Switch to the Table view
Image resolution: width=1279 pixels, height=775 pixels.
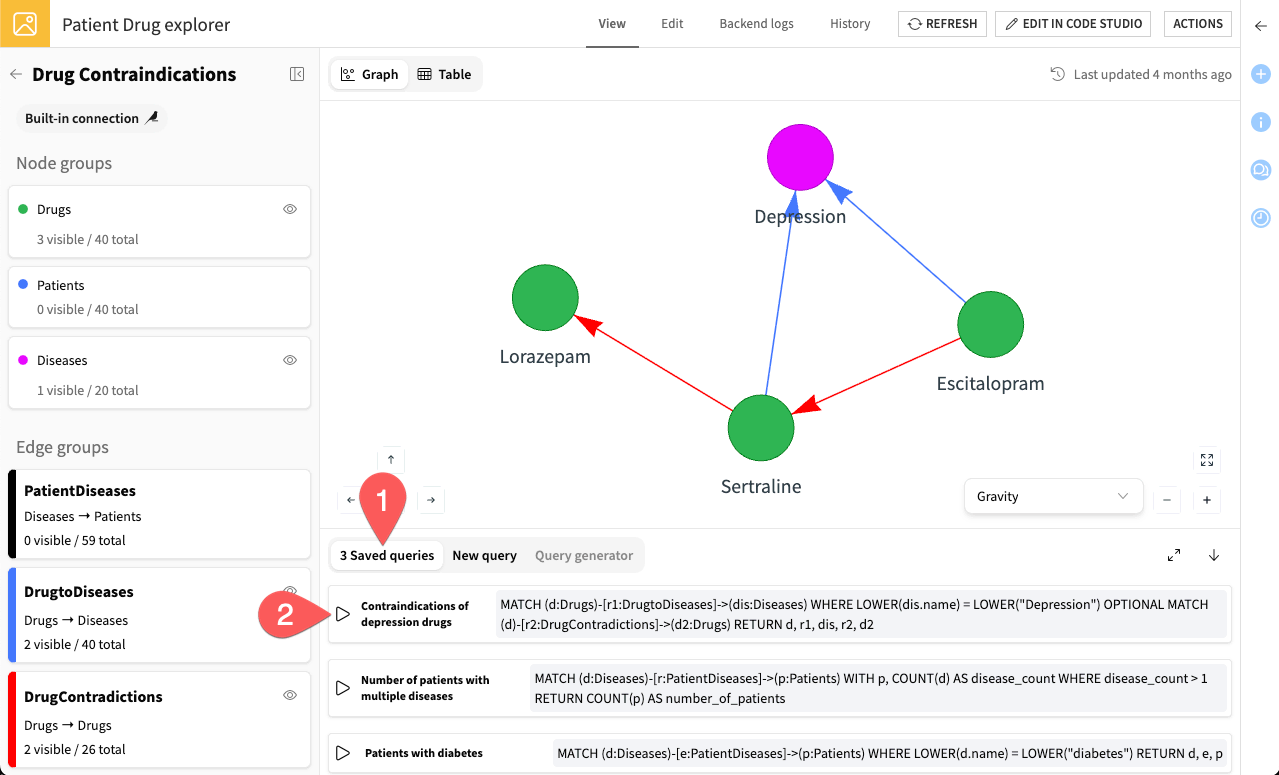coord(444,73)
